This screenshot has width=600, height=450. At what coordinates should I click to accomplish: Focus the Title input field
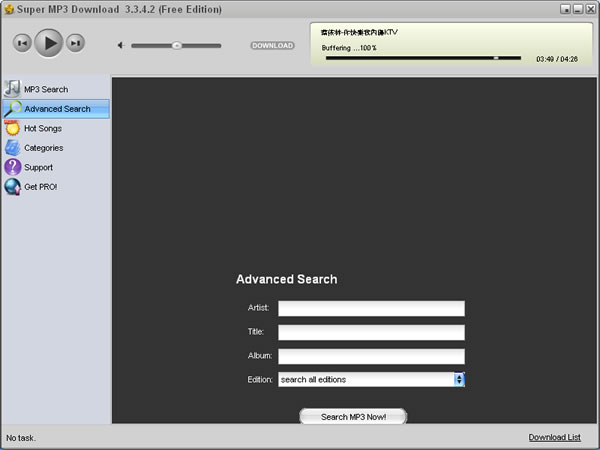(x=371, y=333)
